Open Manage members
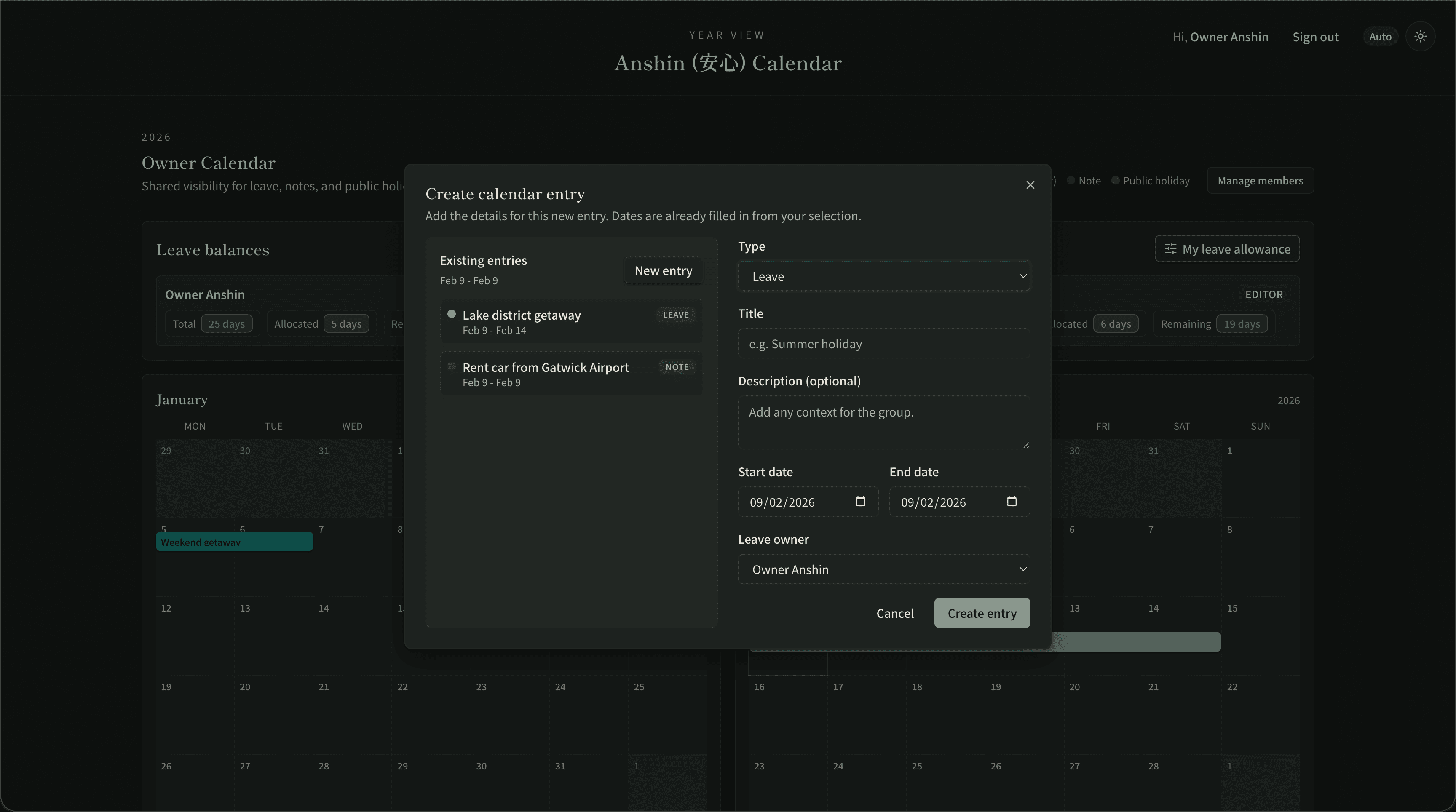Viewport: 1456px width, 812px height. 1261,180
